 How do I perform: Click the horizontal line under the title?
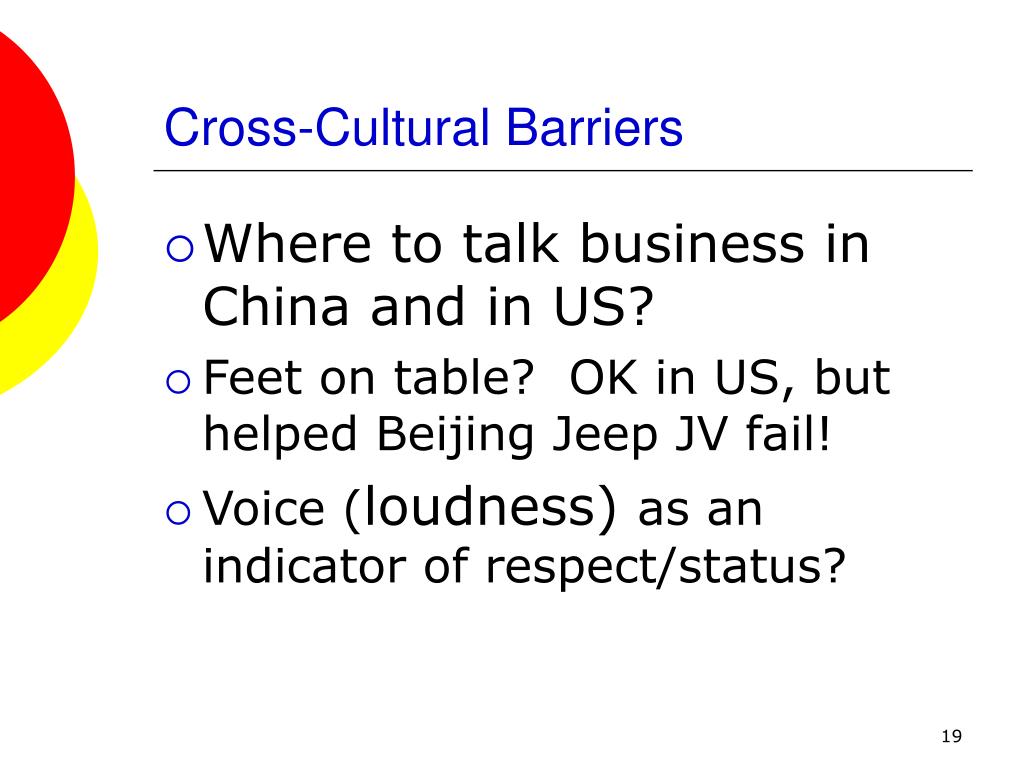coord(563,170)
